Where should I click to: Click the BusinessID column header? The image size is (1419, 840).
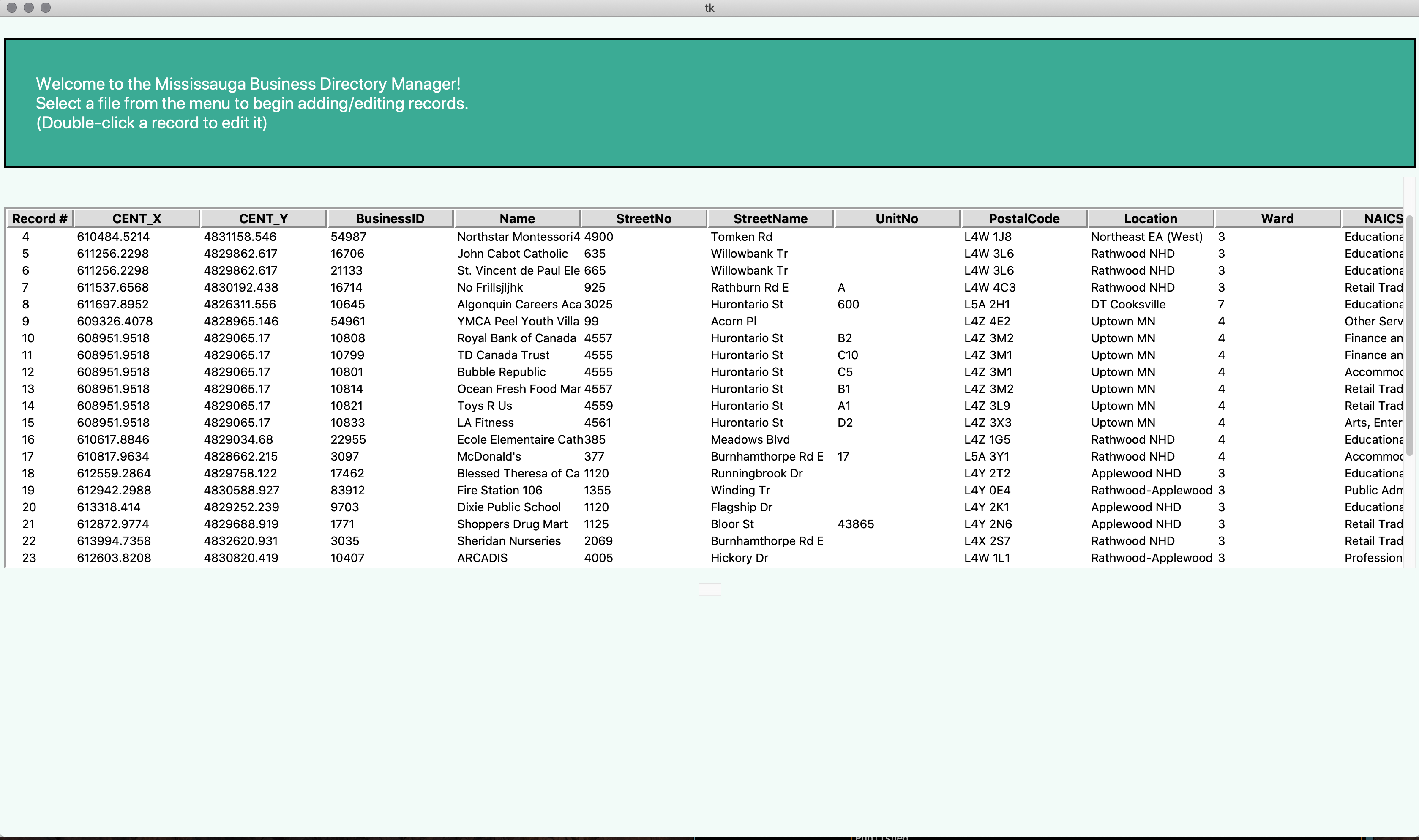(x=390, y=218)
